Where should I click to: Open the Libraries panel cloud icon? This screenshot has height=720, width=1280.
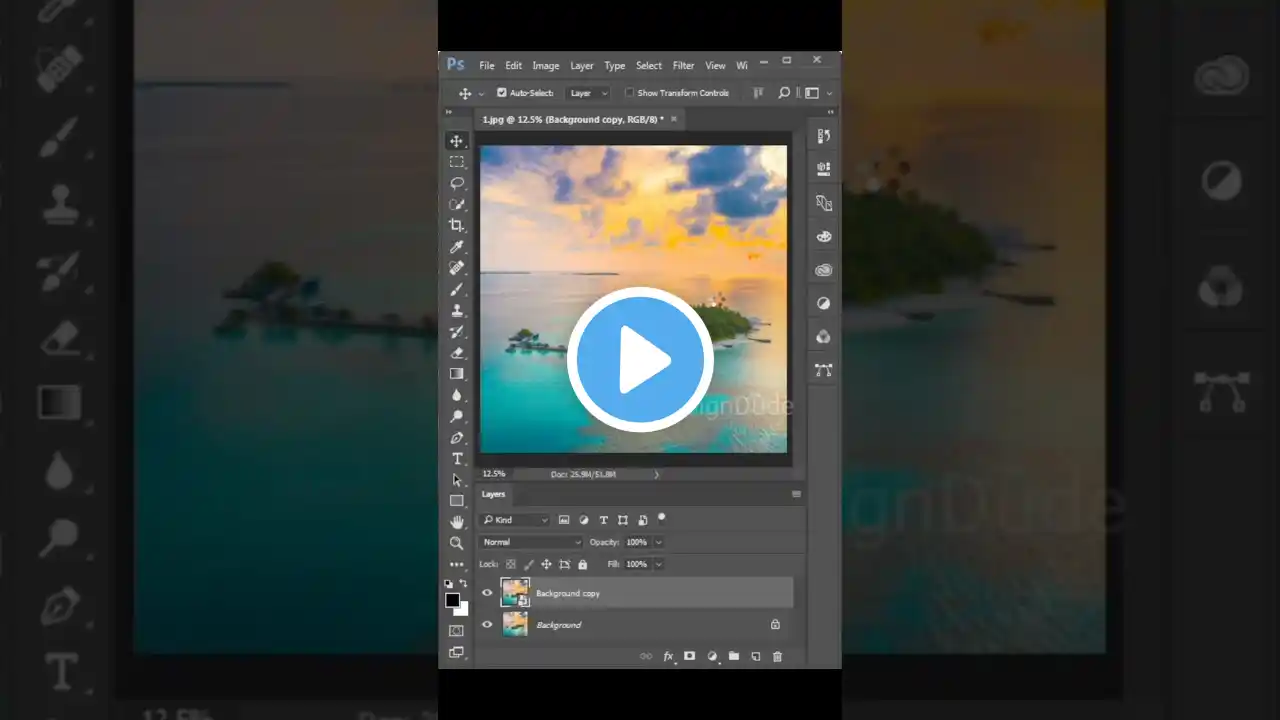tap(824, 270)
